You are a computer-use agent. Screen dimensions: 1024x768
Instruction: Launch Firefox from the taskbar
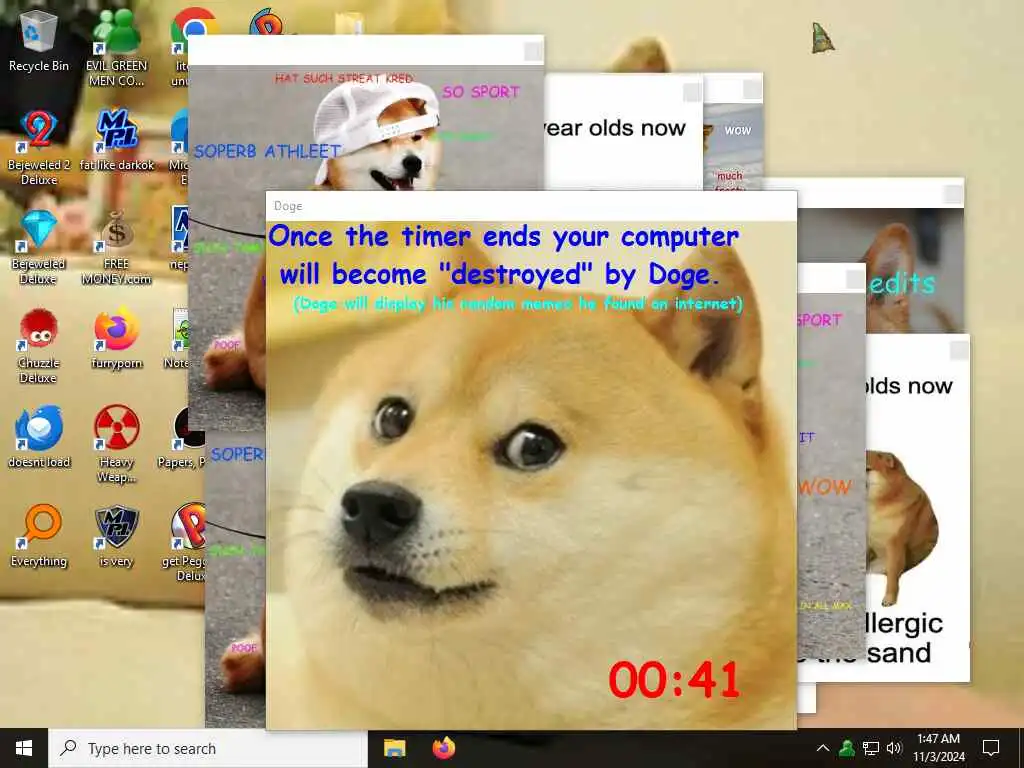click(x=444, y=748)
